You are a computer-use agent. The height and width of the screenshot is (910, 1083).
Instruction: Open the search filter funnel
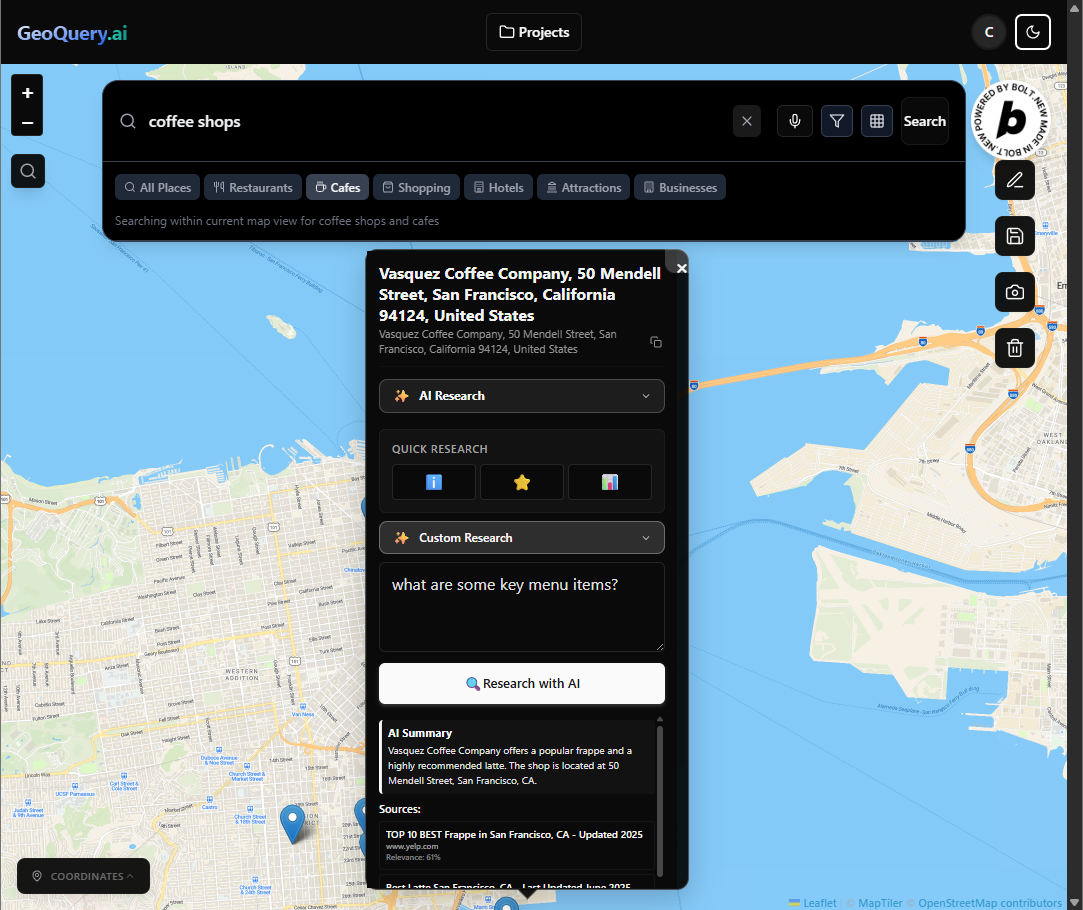[x=836, y=122]
